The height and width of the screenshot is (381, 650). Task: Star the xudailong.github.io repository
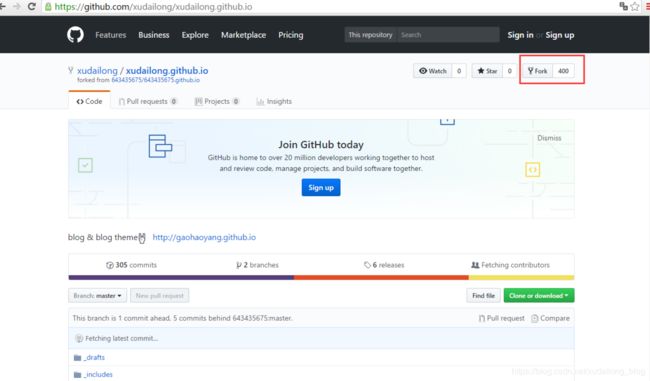coord(488,71)
